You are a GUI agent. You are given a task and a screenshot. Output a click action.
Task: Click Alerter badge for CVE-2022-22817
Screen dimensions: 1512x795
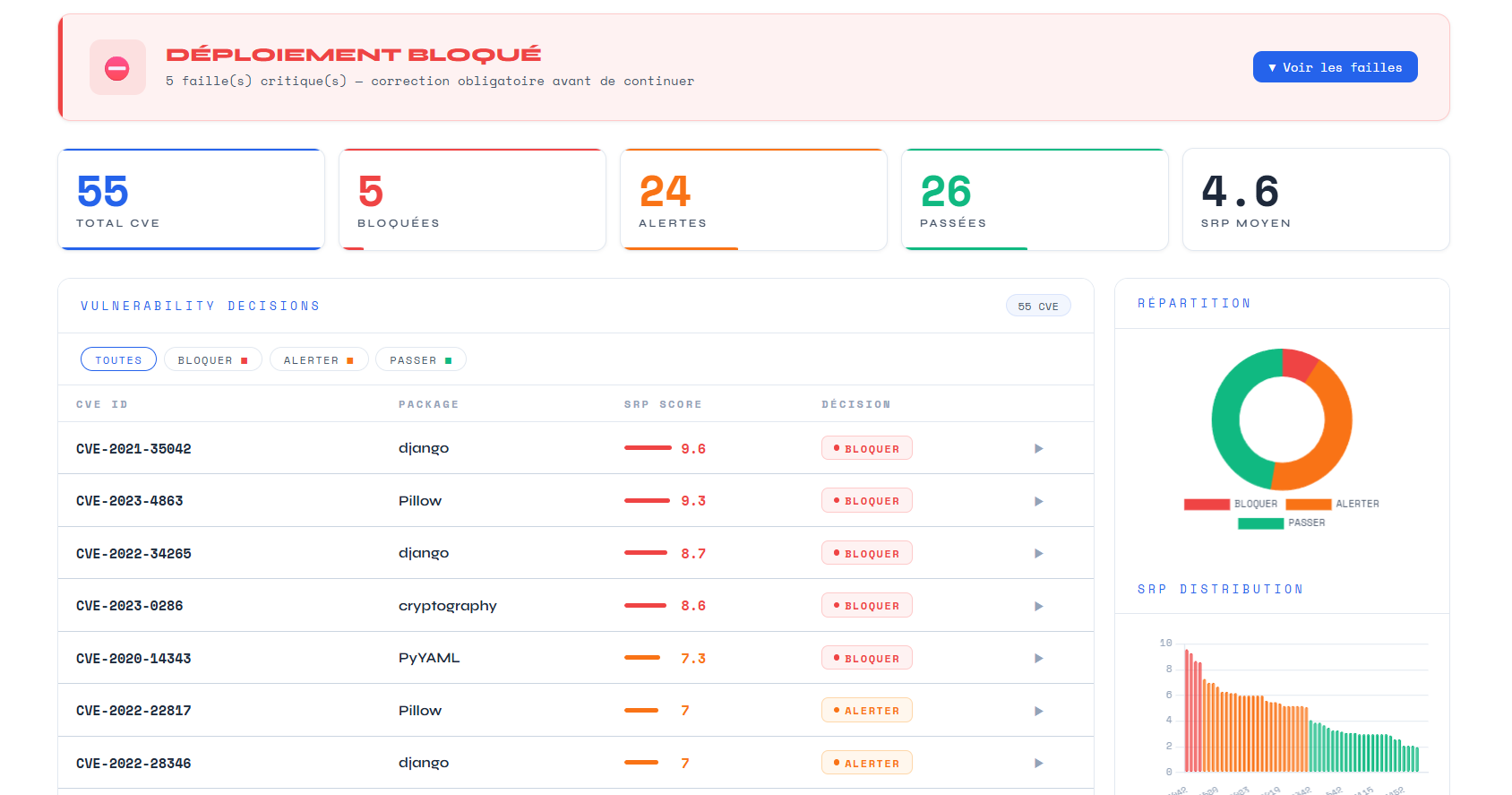tap(866, 710)
